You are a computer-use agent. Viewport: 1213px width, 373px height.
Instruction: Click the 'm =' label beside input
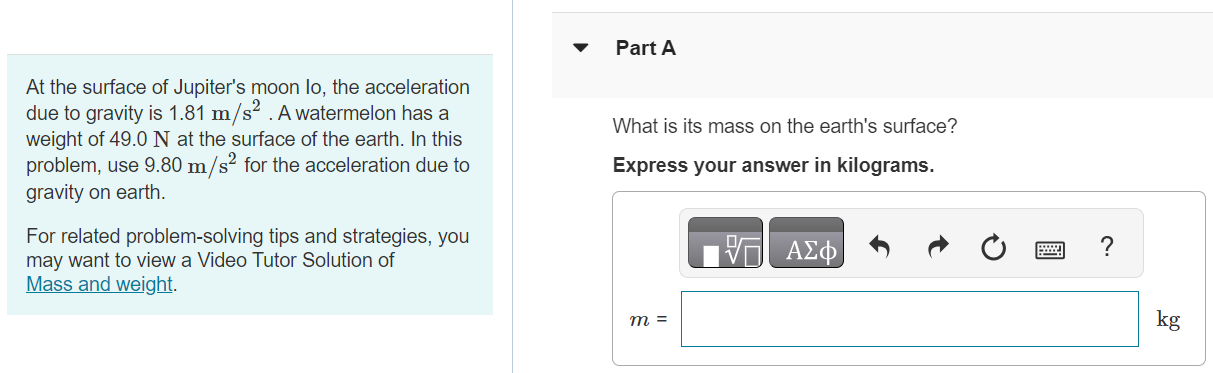[x=649, y=321]
